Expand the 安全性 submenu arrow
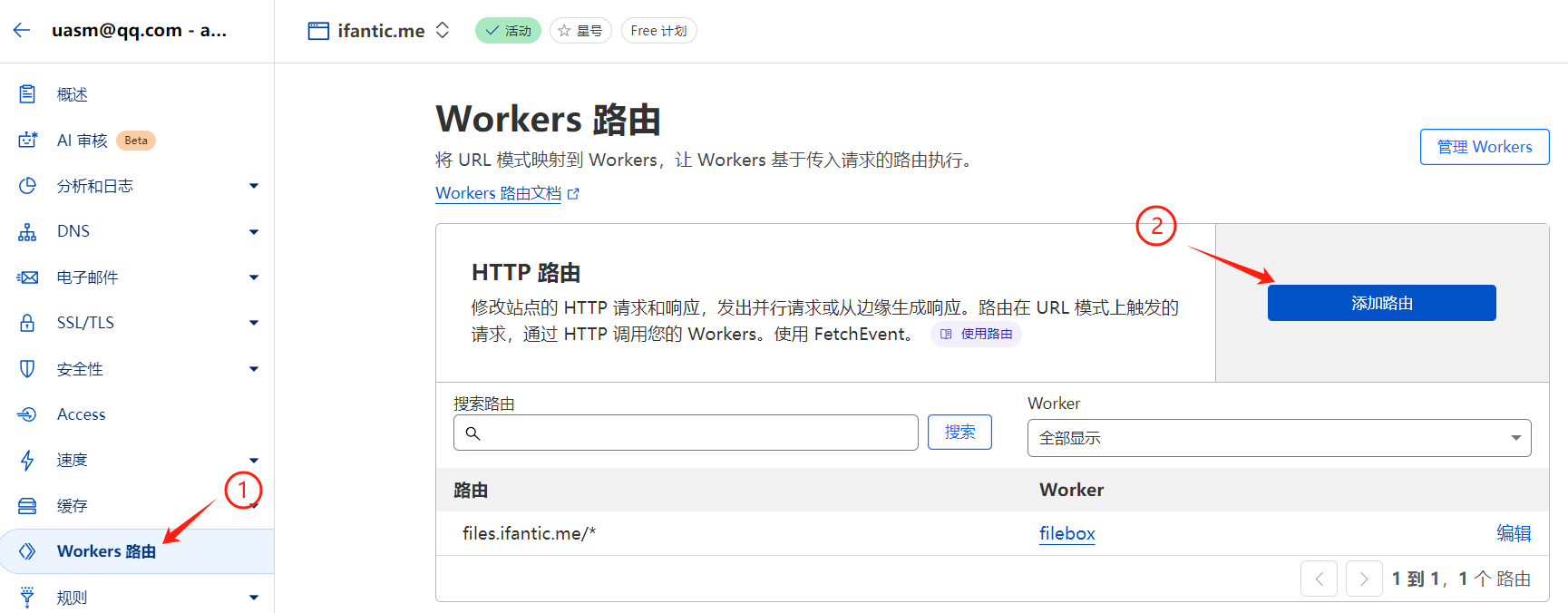 (254, 369)
